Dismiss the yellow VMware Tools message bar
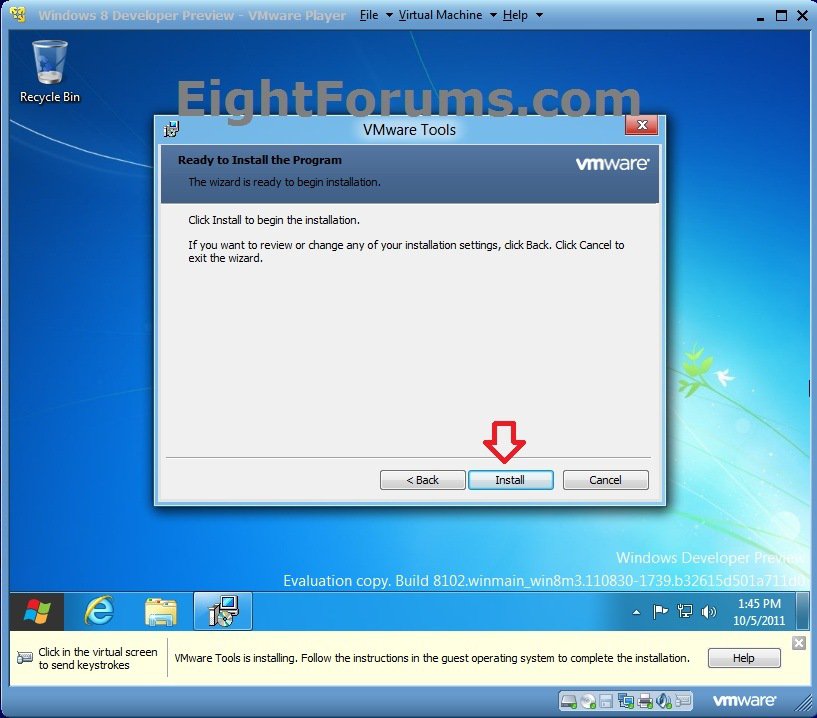This screenshot has width=817, height=718. pyautogui.click(x=798, y=643)
